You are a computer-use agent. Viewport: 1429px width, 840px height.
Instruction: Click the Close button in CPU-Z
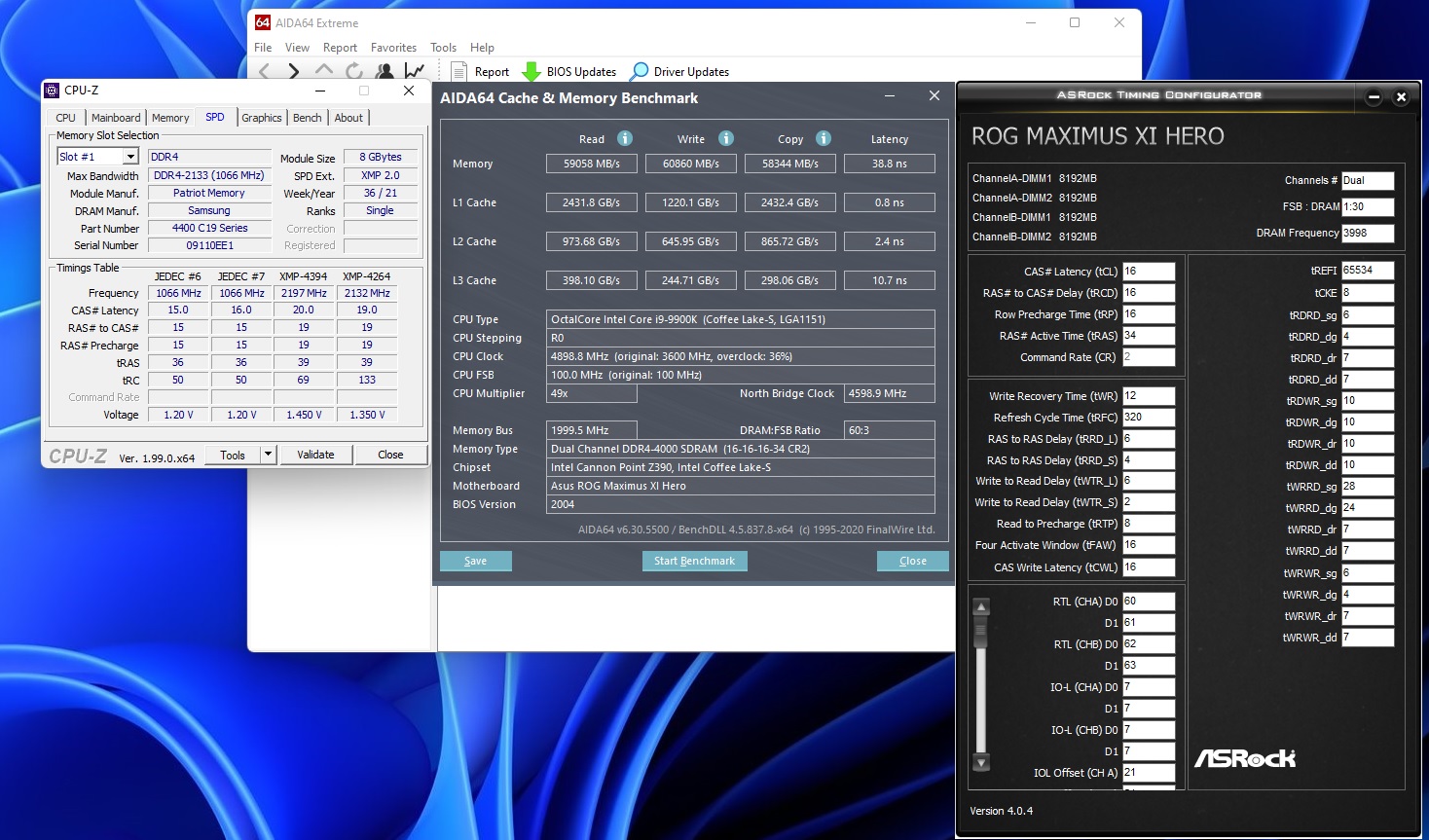pos(390,455)
